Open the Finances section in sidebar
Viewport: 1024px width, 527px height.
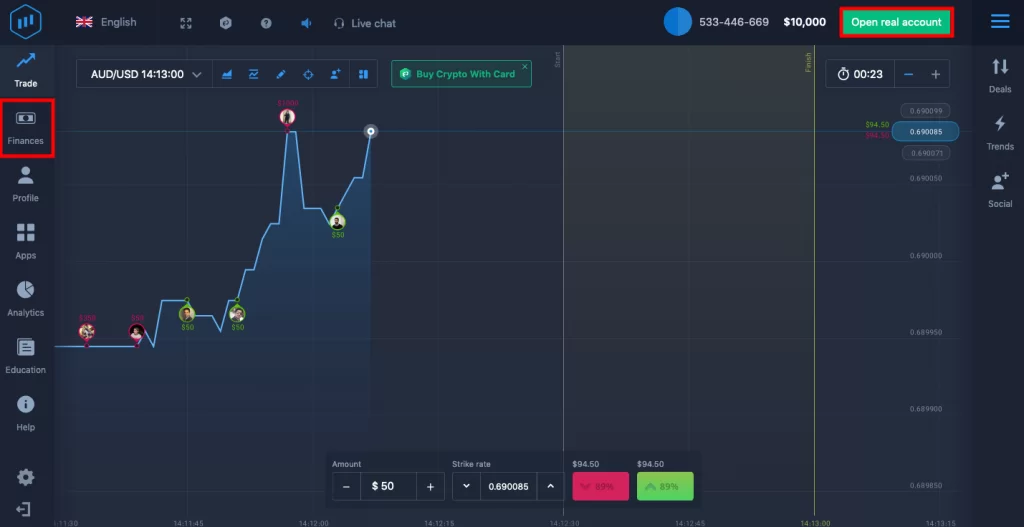26,127
